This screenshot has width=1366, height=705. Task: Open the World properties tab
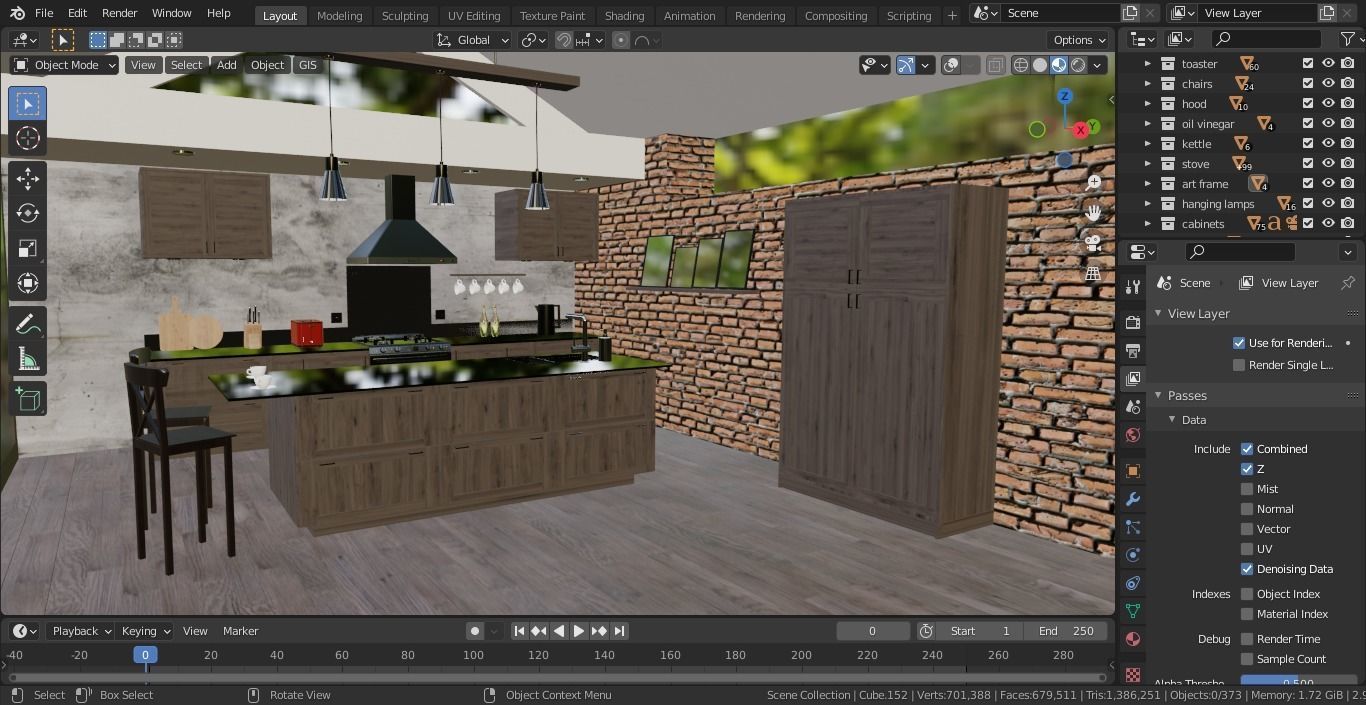[x=1133, y=435]
